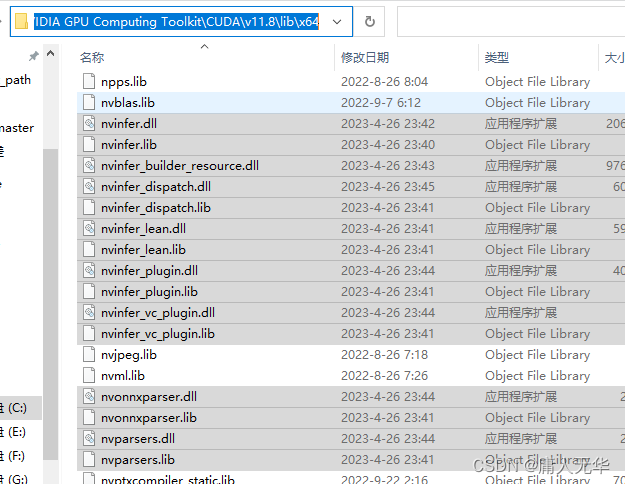Select the file name nvml.lib

pos(123,376)
